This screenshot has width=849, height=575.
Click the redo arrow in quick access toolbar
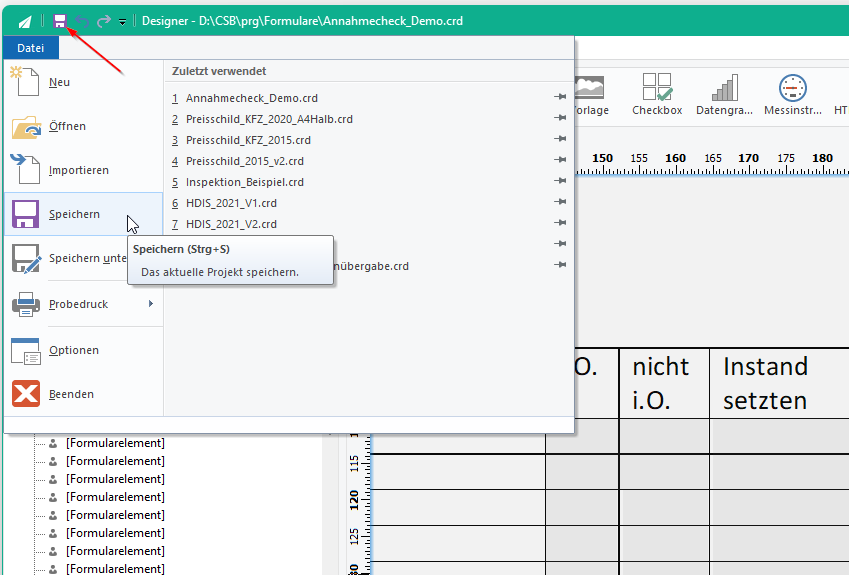point(103,21)
